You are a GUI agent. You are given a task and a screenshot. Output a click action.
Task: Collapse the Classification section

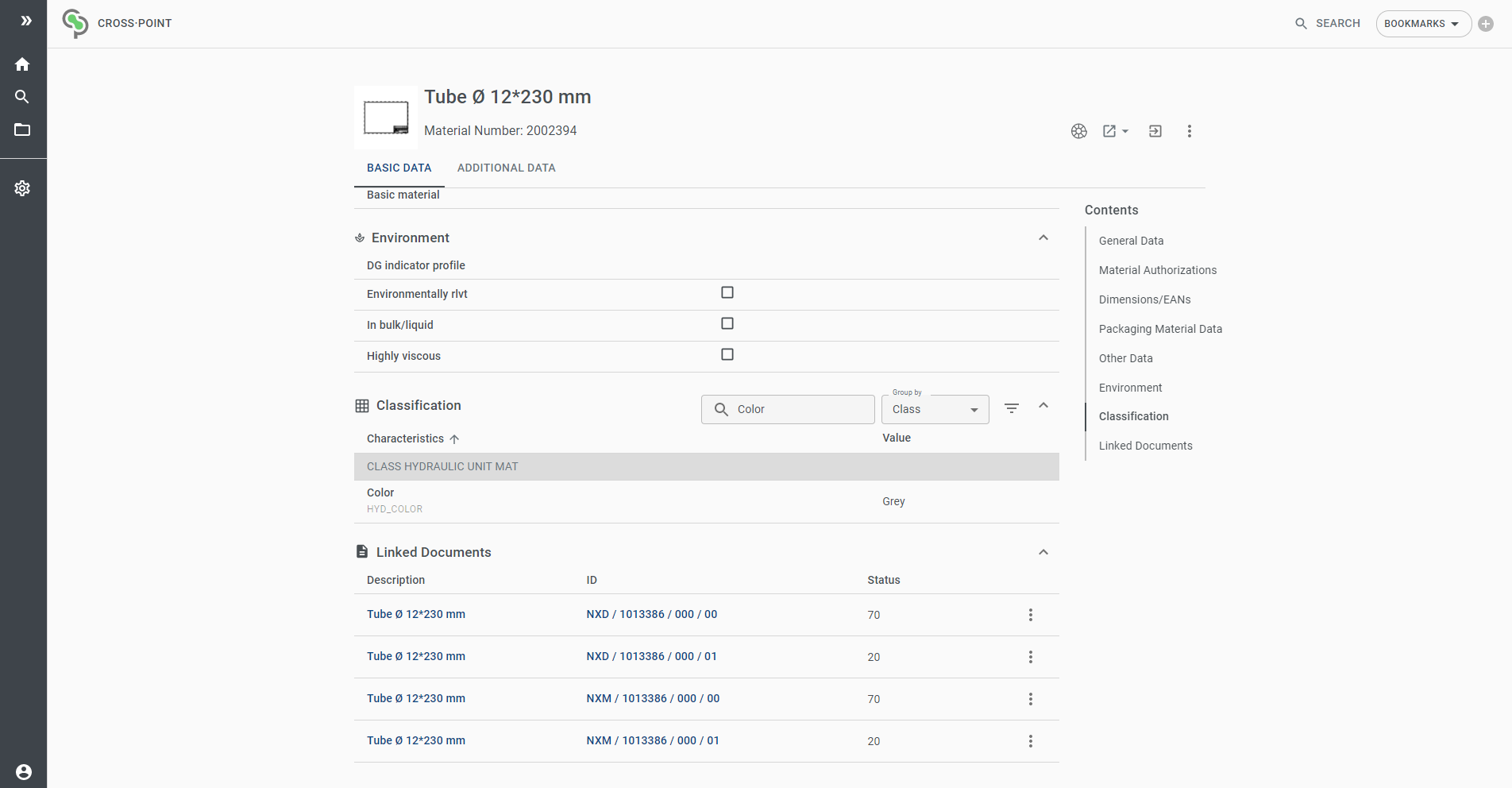pos(1043,405)
